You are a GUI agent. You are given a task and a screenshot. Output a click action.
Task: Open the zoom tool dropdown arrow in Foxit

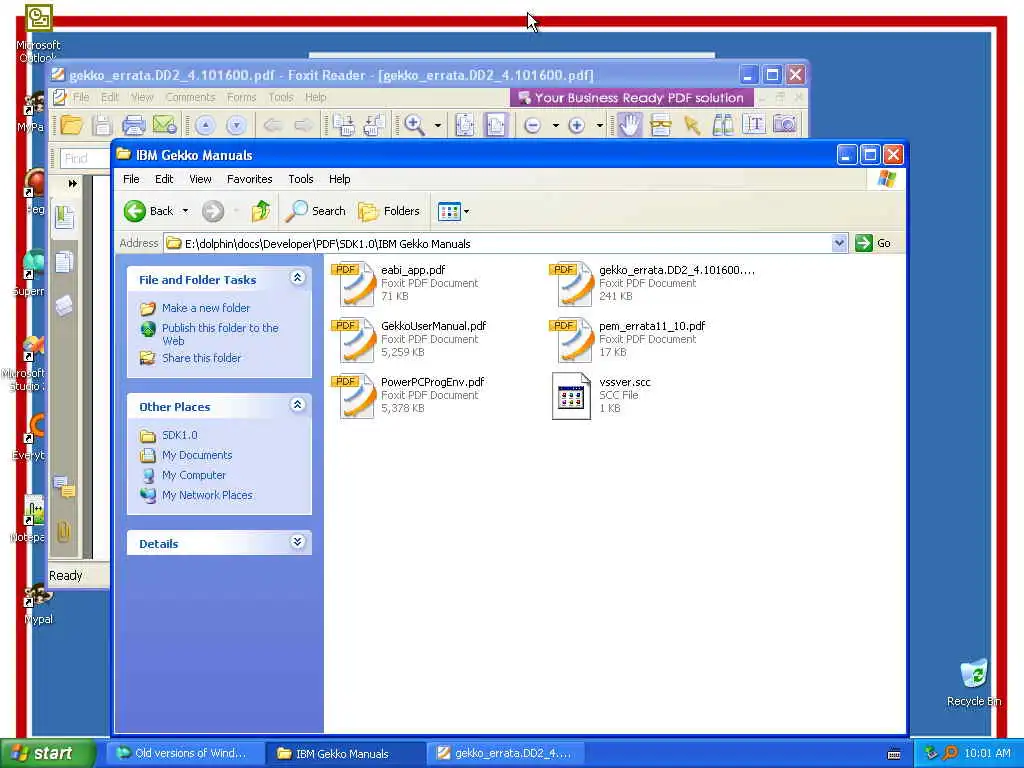438,125
